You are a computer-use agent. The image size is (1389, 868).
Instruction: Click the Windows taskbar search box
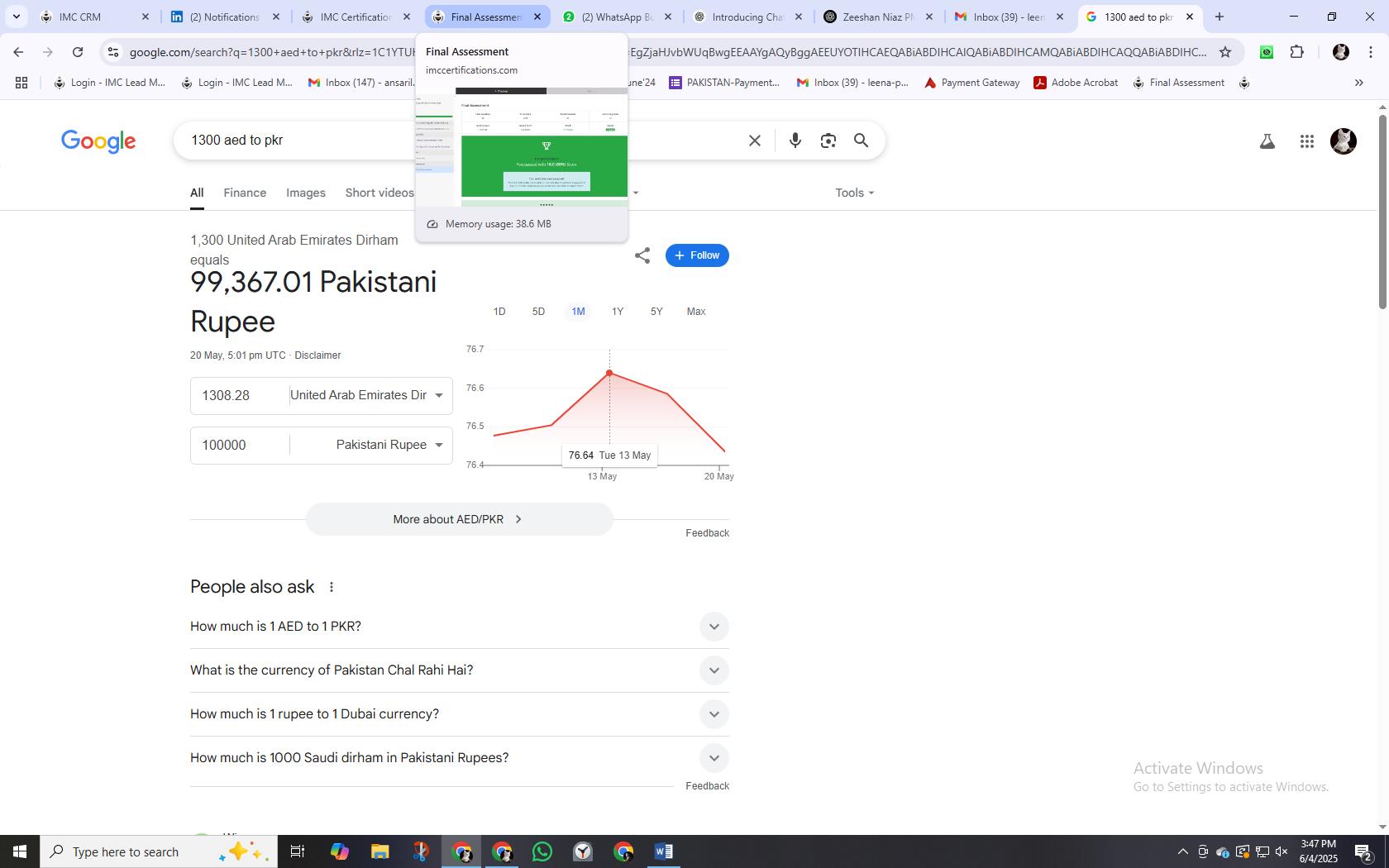pyautogui.click(x=159, y=851)
